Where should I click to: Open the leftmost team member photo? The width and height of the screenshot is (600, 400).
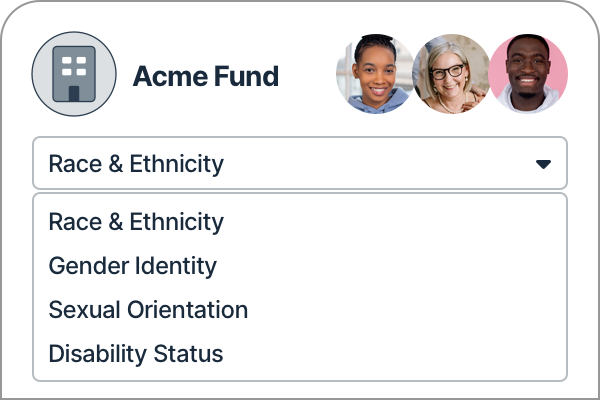click(x=374, y=75)
